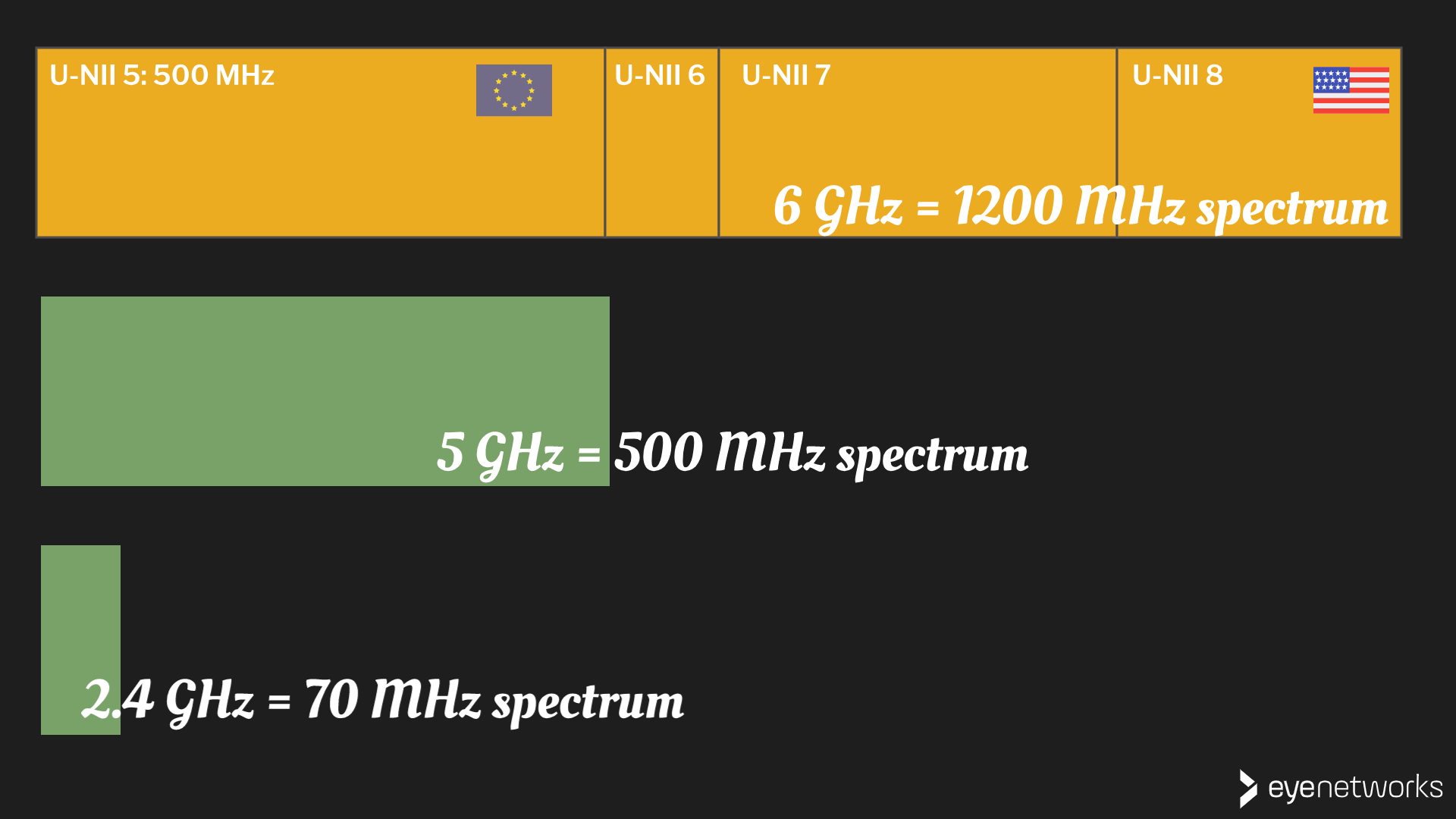The width and height of the screenshot is (1456, 819).
Task: Select the 'U-NII 6' label
Action: coord(660,75)
